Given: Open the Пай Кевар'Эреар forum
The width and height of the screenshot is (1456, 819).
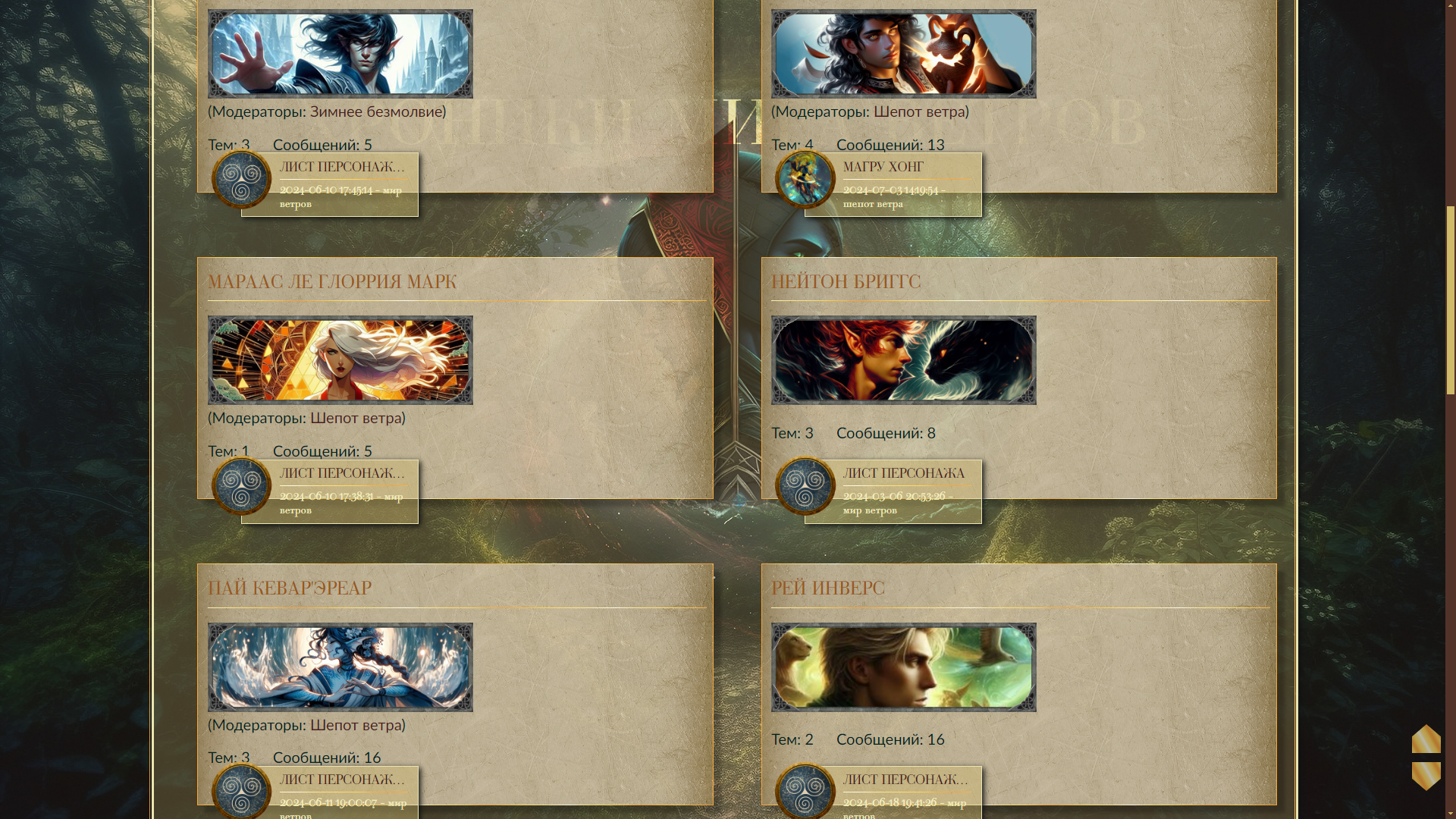Looking at the screenshot, I should pyautogui.click(x=290, y=588).
